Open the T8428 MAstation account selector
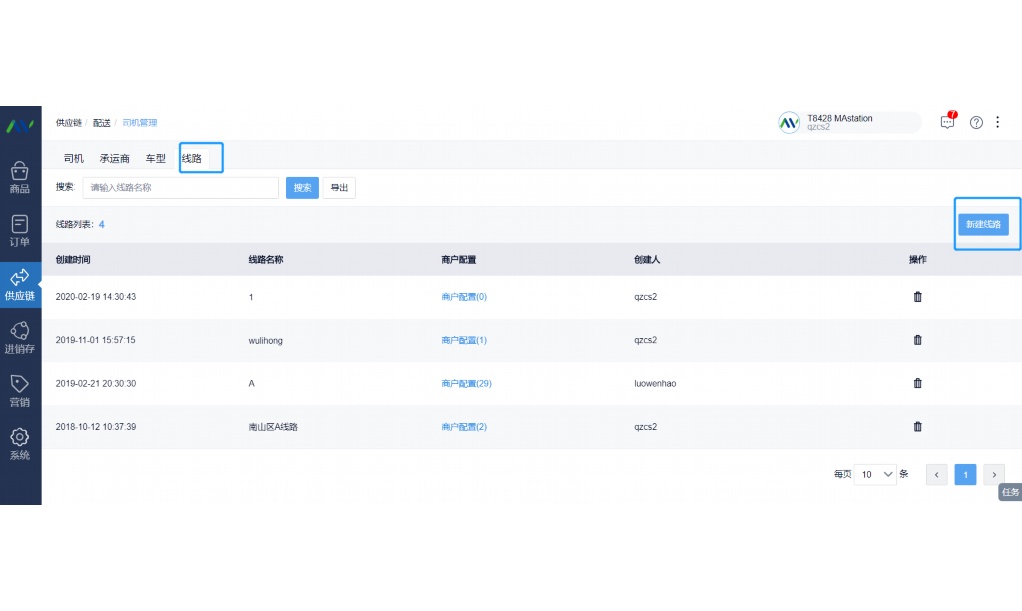Screen dimensions: 1022x611 point(849,122)
